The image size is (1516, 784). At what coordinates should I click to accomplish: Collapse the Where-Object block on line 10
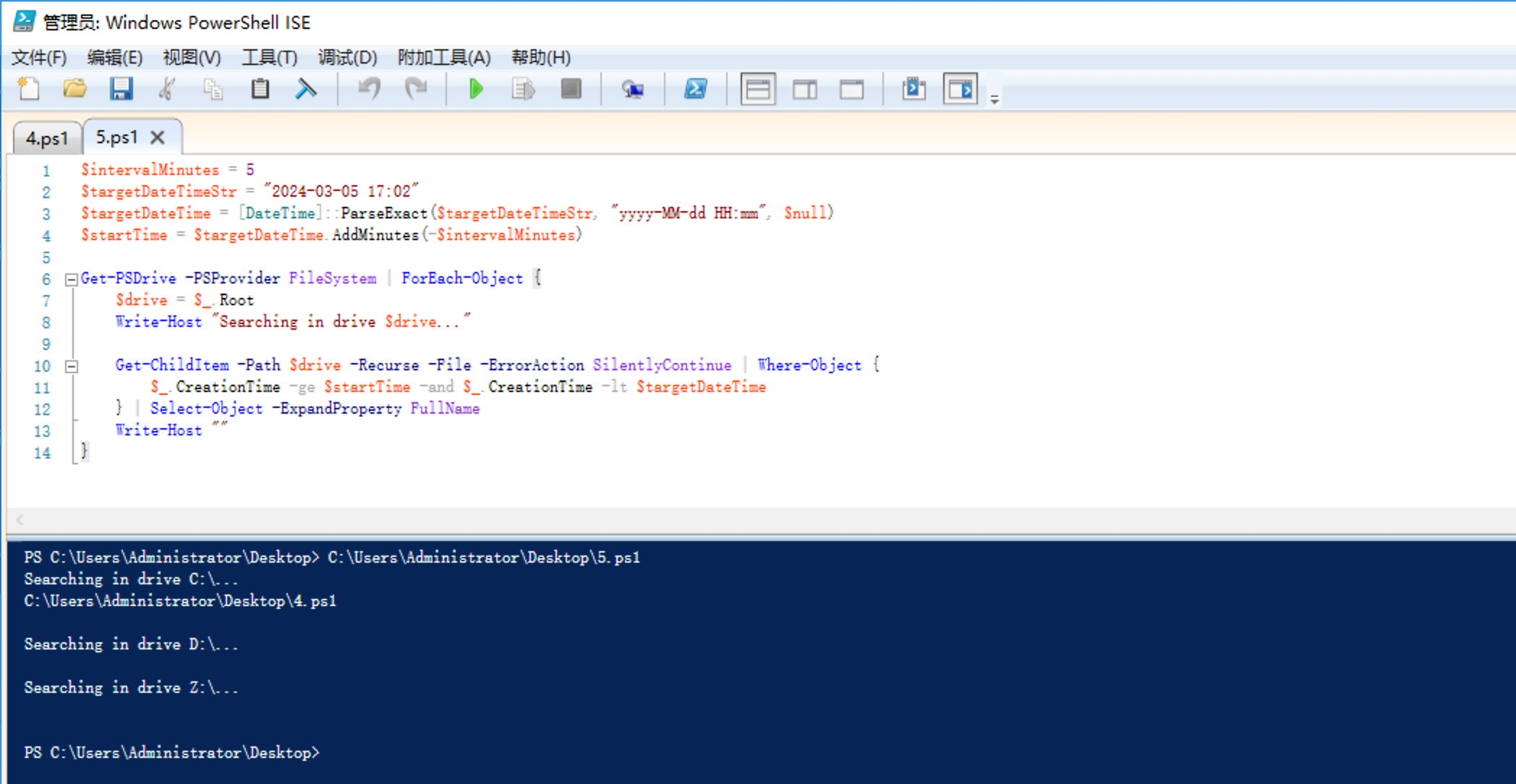coord(70,366)
